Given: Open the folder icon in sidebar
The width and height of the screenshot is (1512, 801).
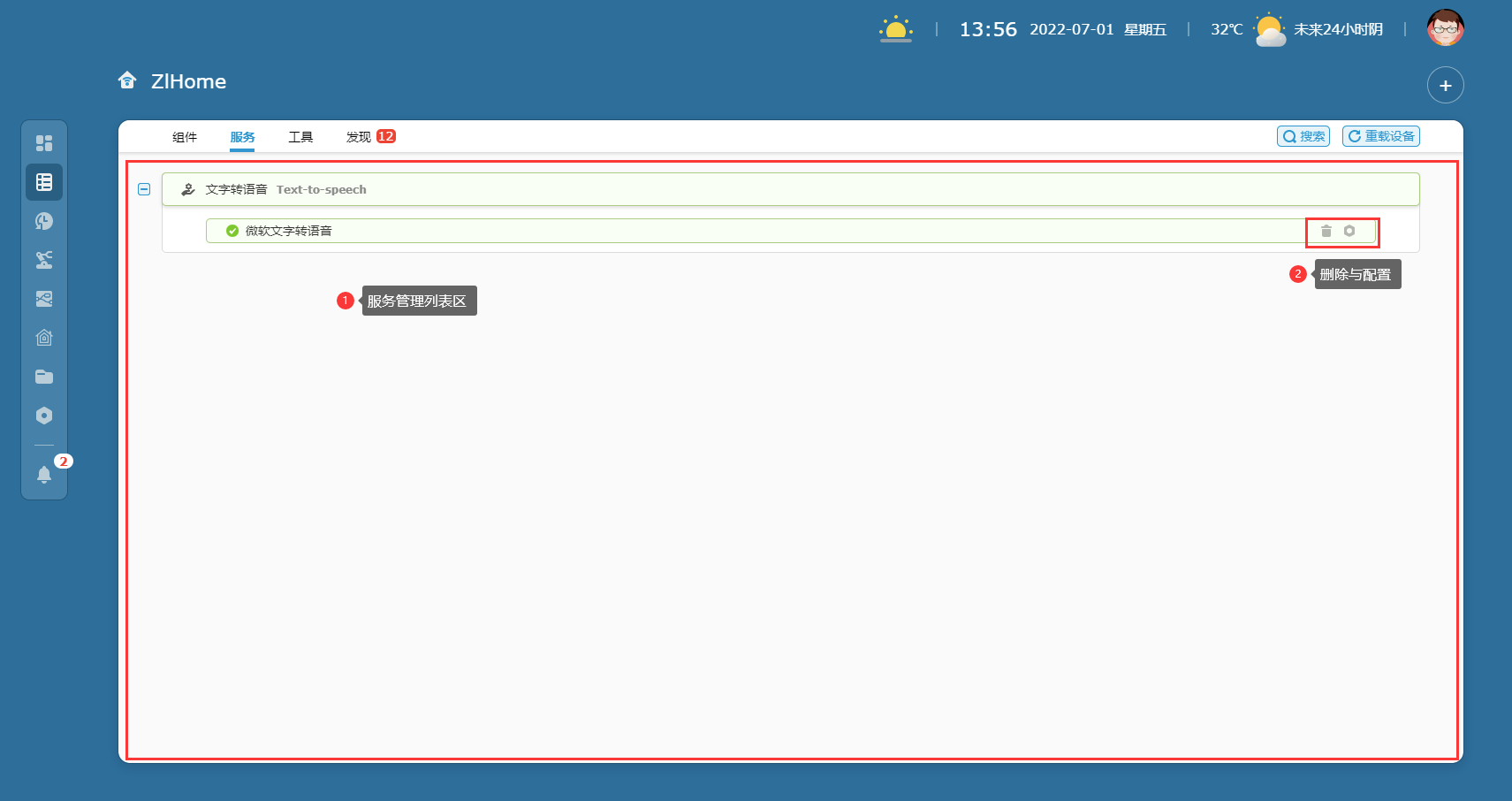Looking at the screenshot, I should [x=44, y=377].
